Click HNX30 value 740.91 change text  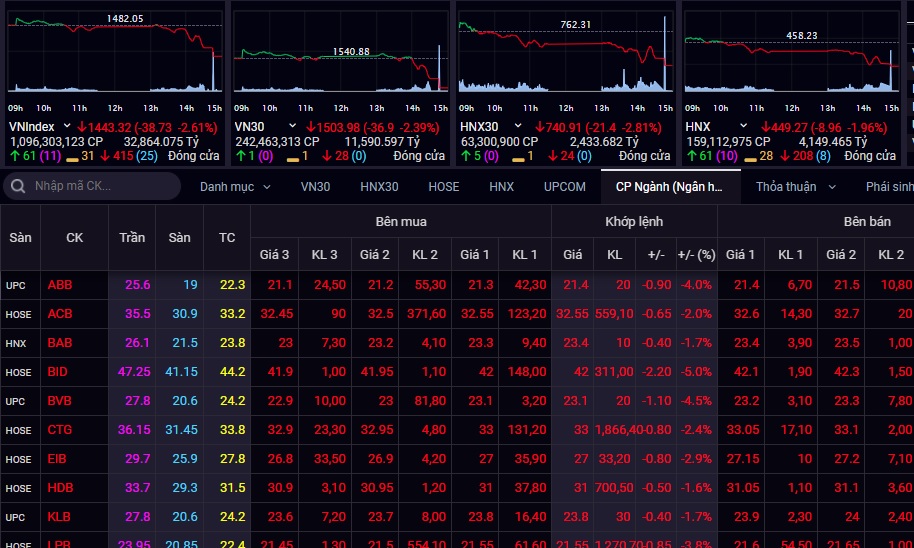click(599, 127)
